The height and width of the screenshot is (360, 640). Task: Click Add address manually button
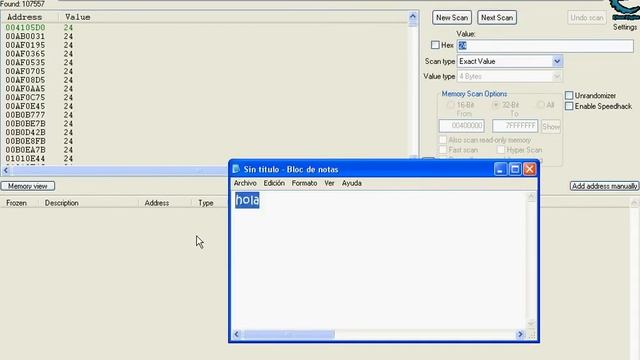coord(604,186)
